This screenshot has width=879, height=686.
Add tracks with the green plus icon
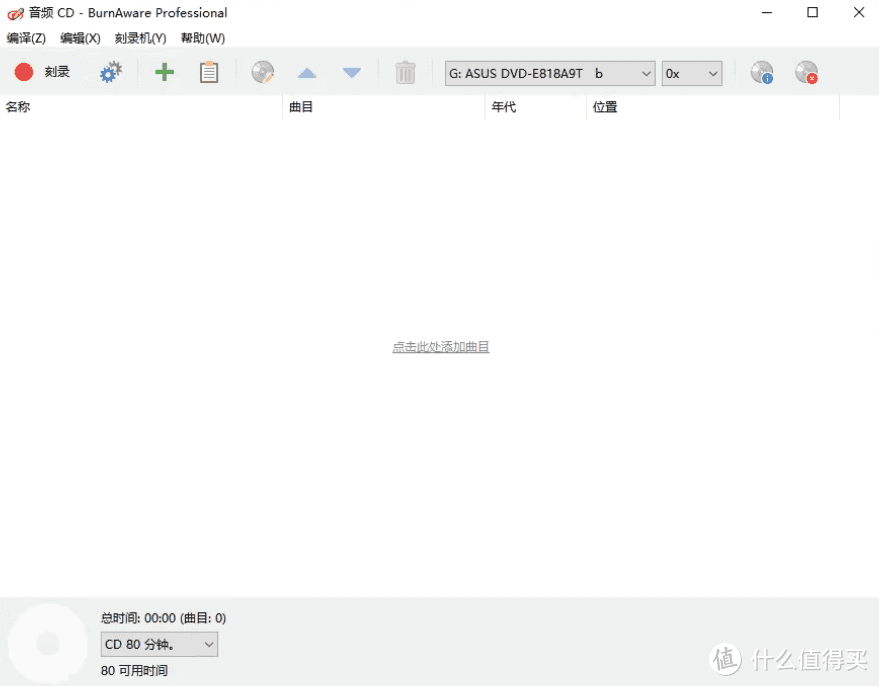click(x=164, y=72)
